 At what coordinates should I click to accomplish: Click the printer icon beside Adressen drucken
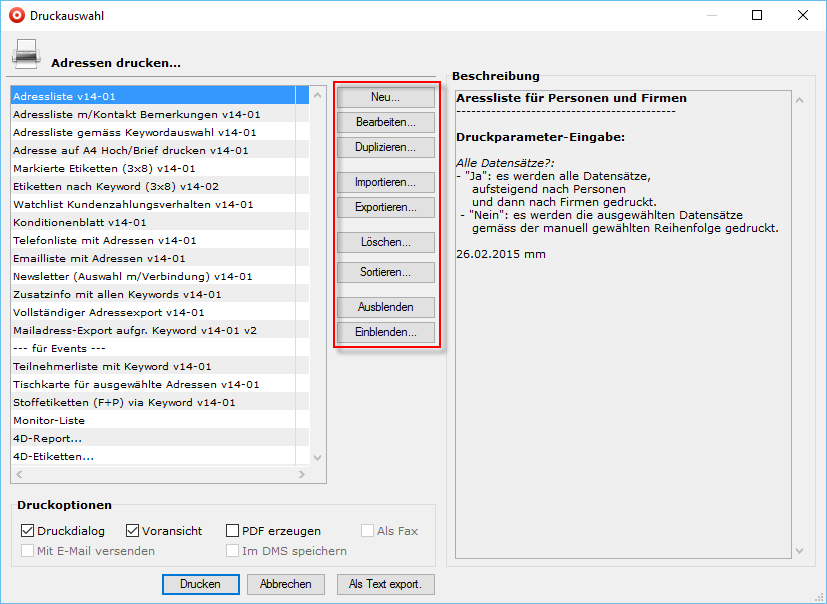click(26, 54)
